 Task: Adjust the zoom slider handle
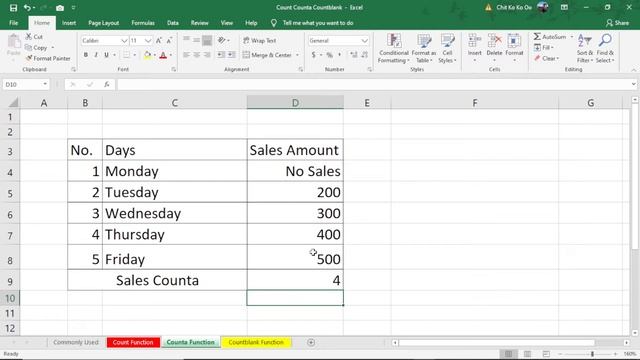(592, 354)
